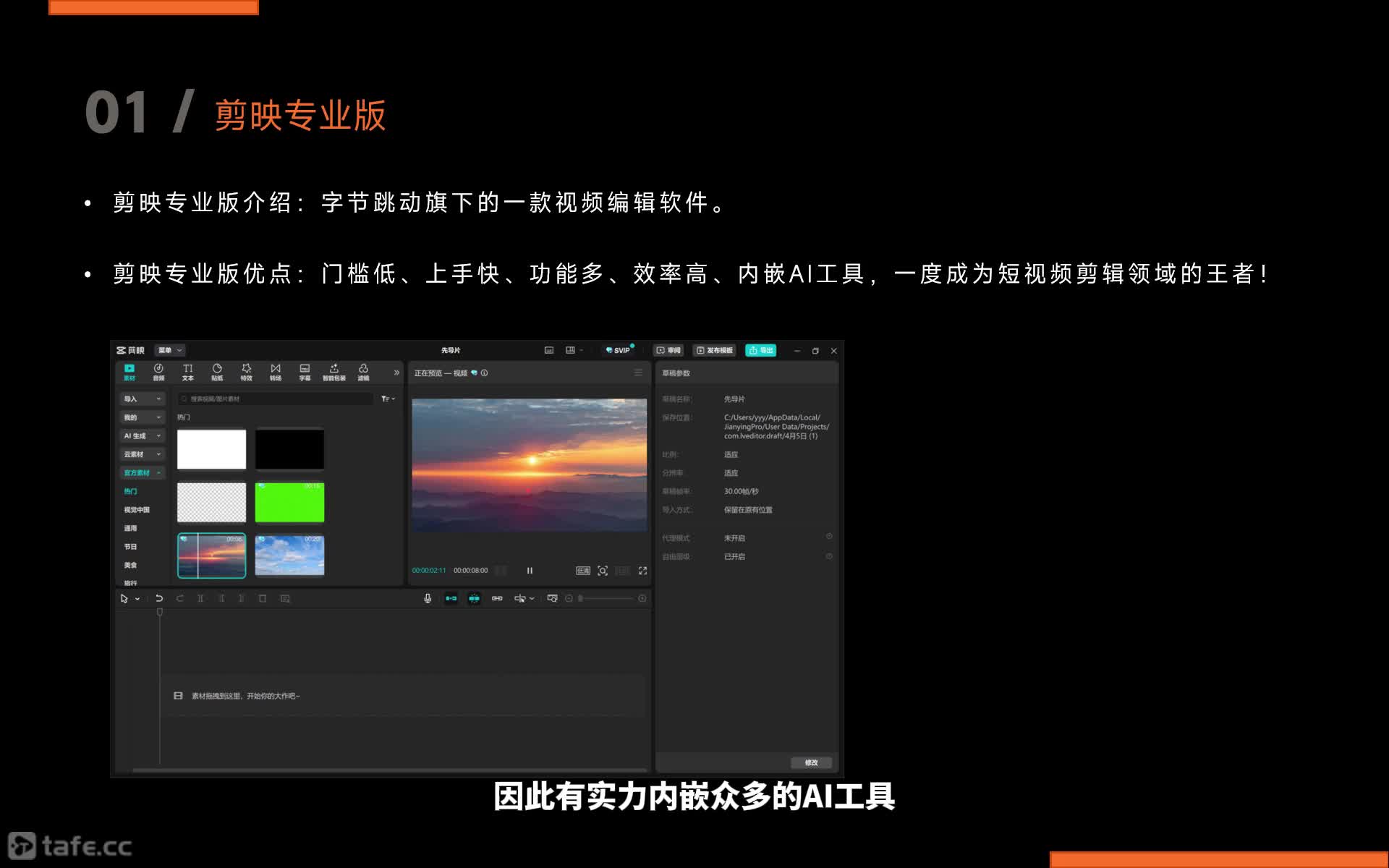Pause the preview playback
The image size is (1389, 868).
530,571
